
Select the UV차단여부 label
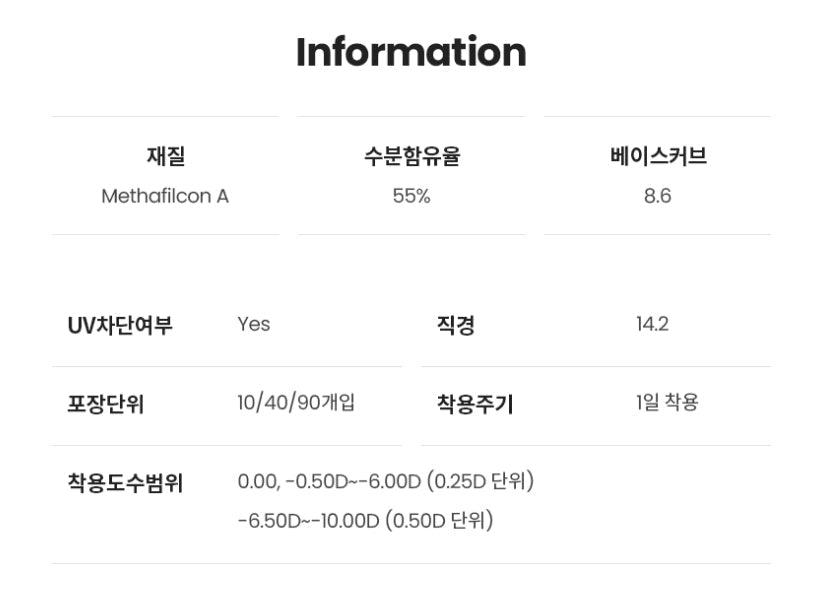tap(120, 325)
